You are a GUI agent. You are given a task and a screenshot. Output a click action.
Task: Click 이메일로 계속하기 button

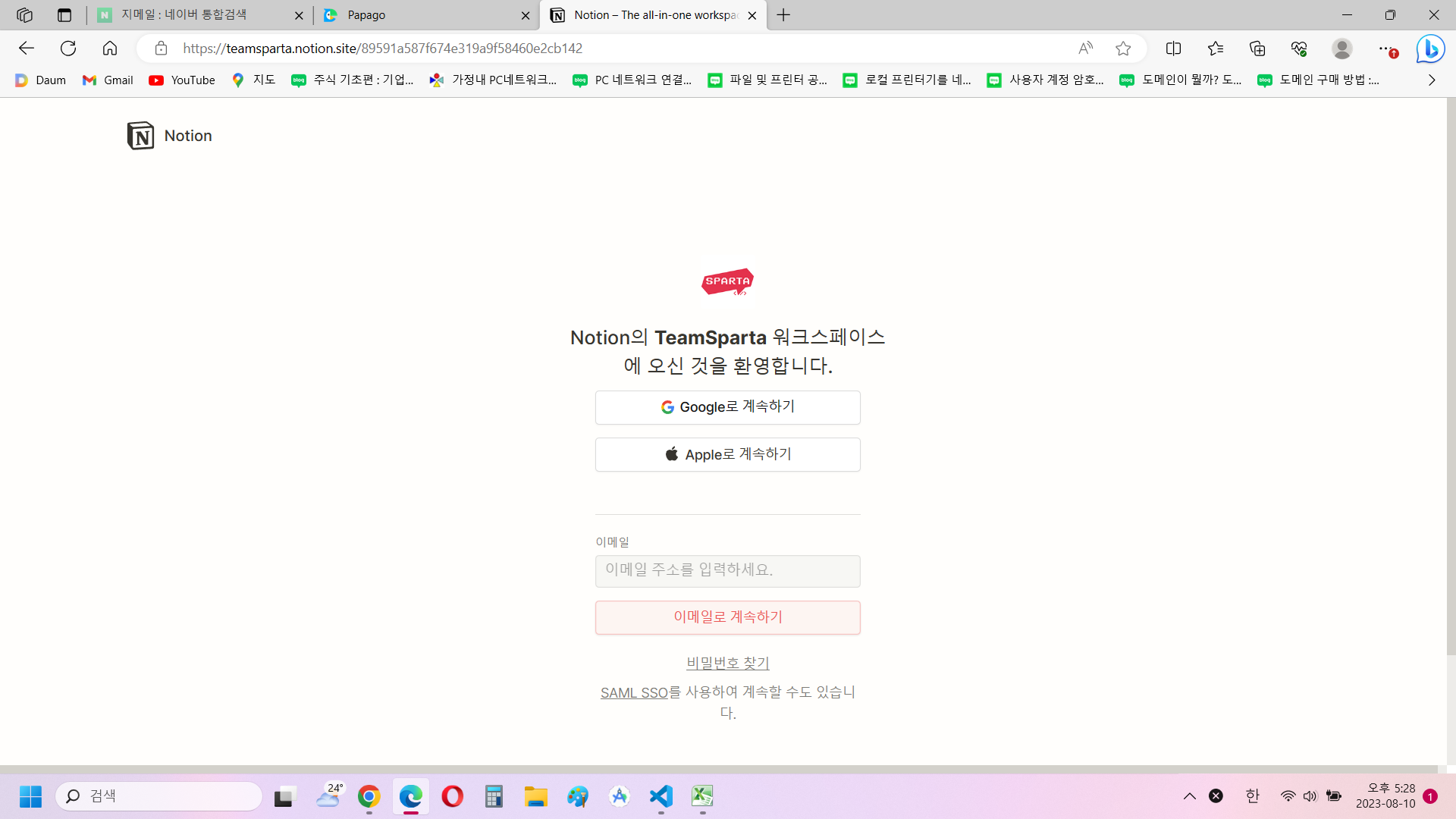tap(727, 617)
